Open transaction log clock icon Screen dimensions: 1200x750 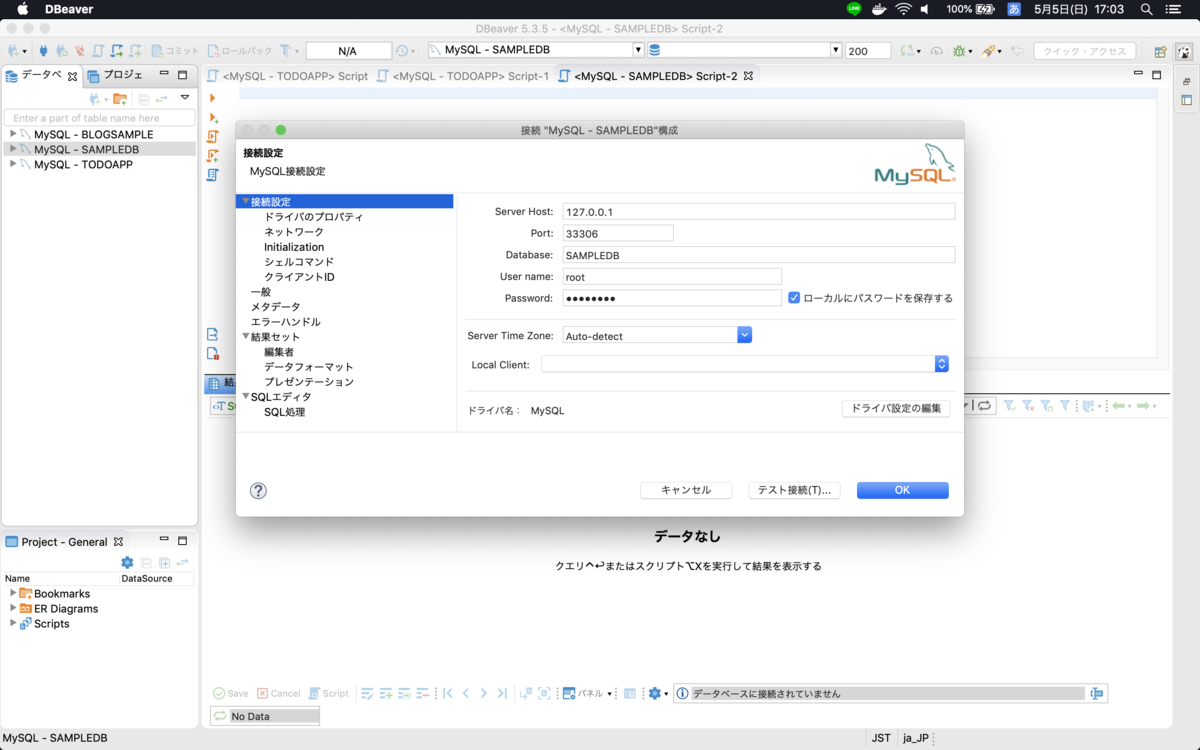pyautogui.click(x=402, y=51)
